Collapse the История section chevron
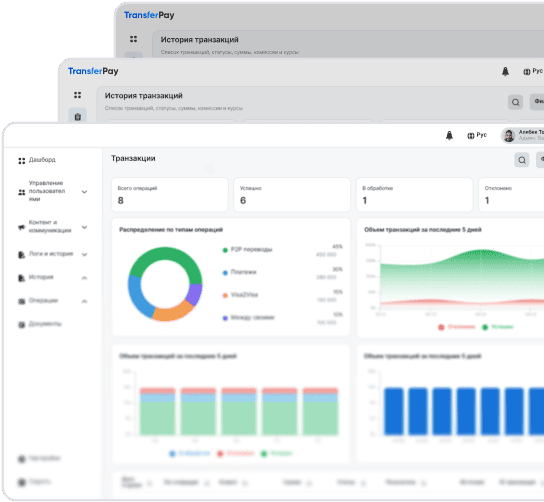 (x=84, y=278)
